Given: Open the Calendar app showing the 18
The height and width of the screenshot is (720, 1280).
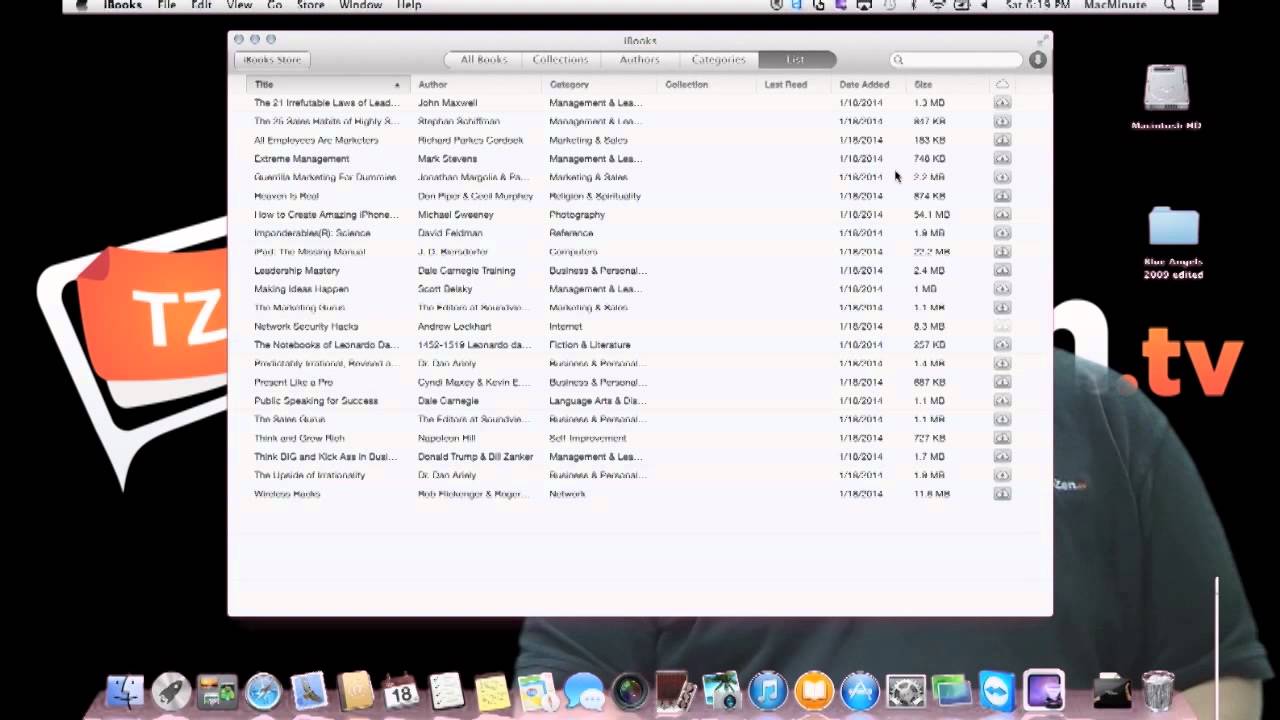Looking at the screenshot, I should (x=400, y=690).
